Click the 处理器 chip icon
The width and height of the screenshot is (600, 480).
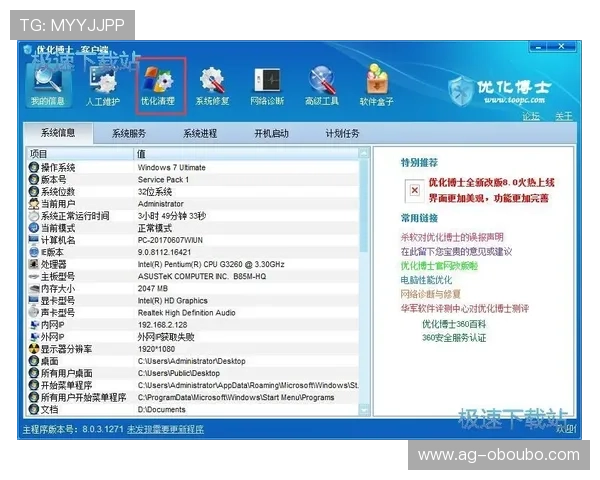(34, 264)
